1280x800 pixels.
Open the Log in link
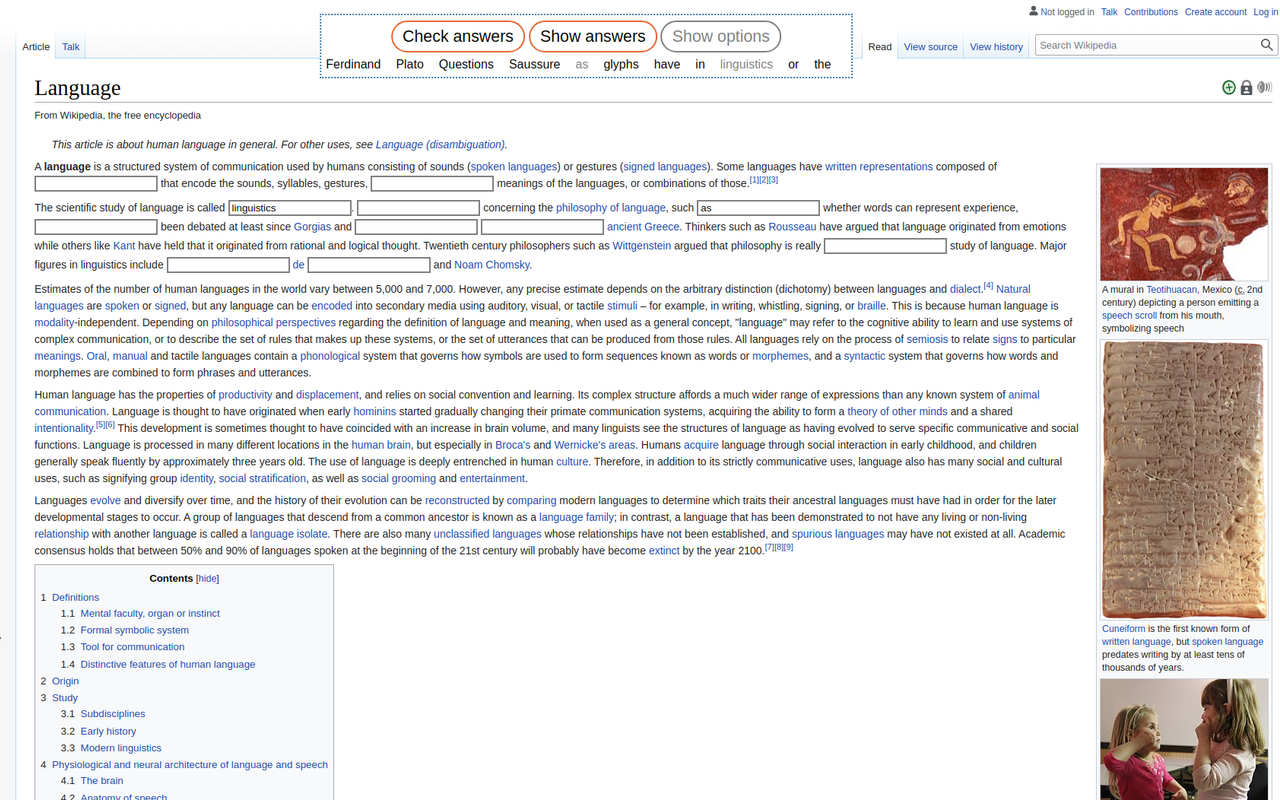point(1265,11)
